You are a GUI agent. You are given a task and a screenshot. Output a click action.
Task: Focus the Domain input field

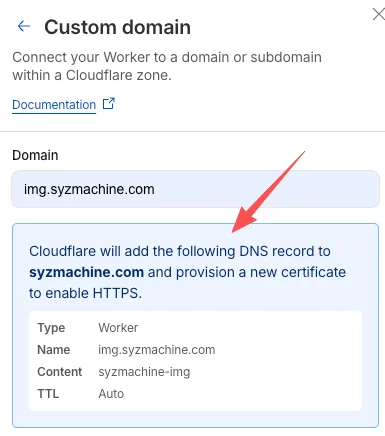[x=195, y=189]
